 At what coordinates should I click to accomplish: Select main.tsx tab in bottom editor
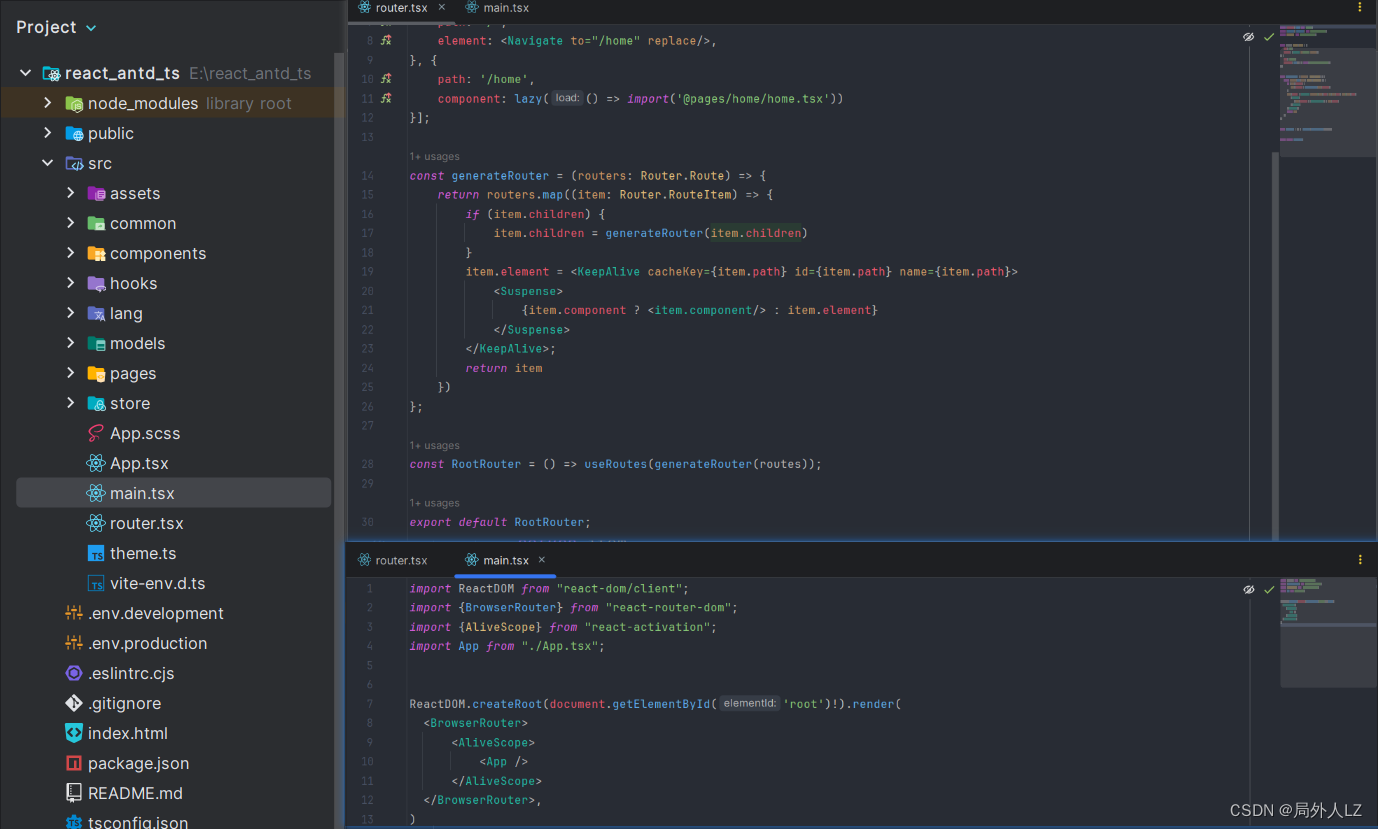[506, 560]
